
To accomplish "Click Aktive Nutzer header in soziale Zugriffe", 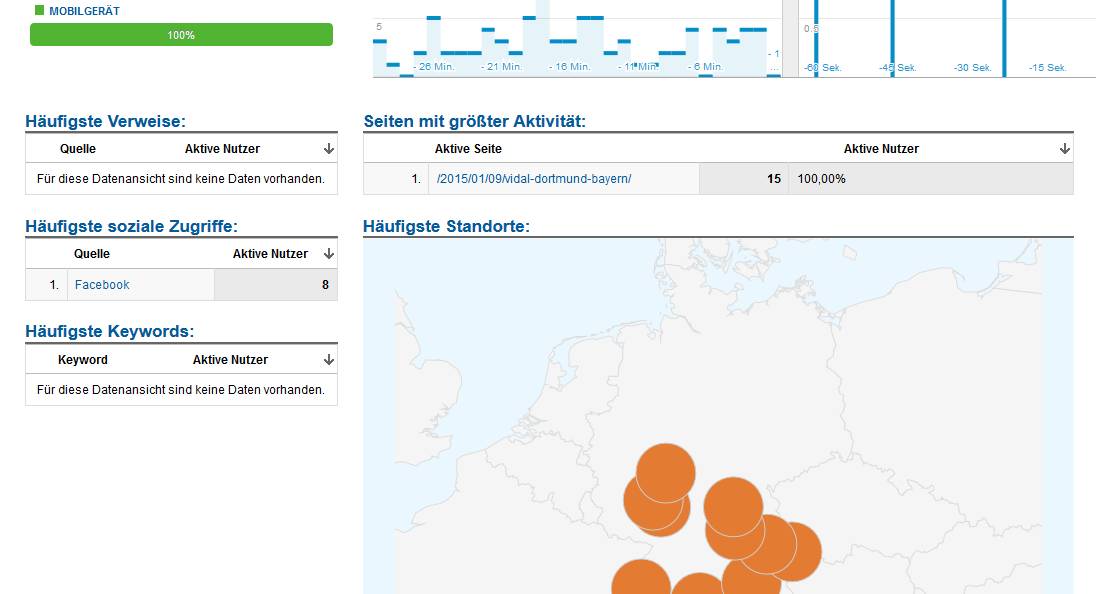I will pos(271,254).
